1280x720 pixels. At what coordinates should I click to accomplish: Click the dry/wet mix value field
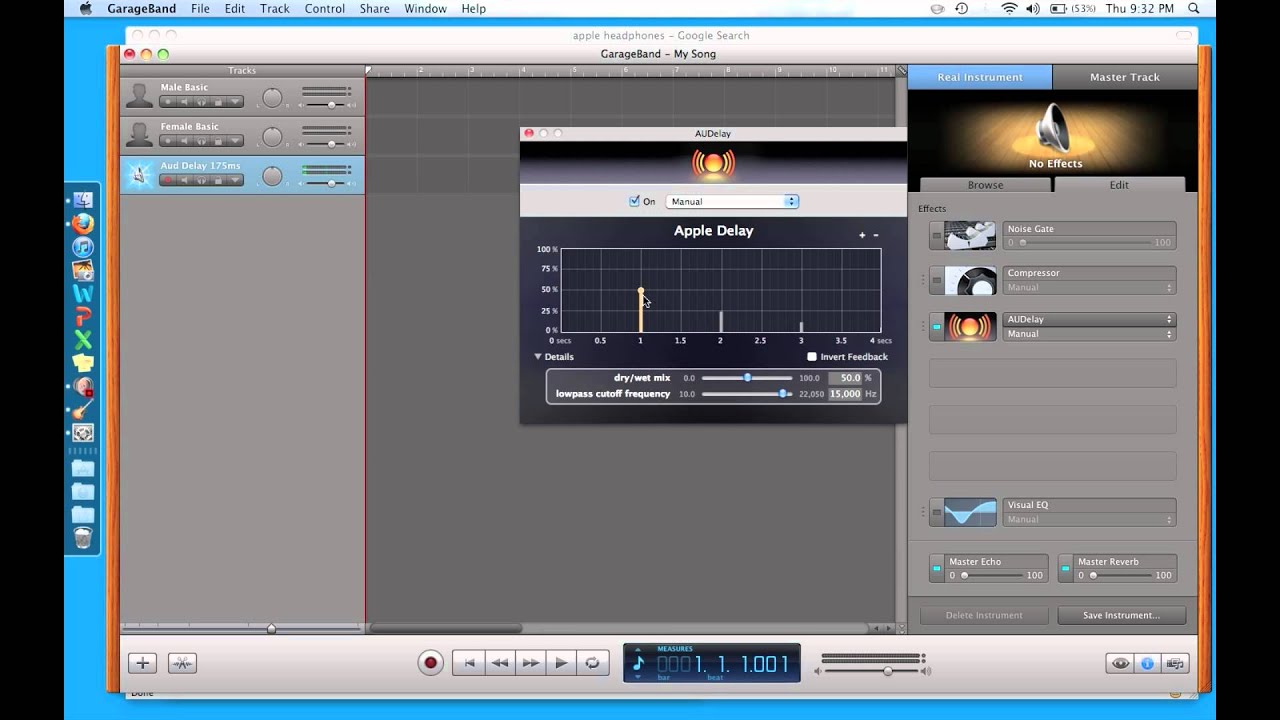click(846, 378)
